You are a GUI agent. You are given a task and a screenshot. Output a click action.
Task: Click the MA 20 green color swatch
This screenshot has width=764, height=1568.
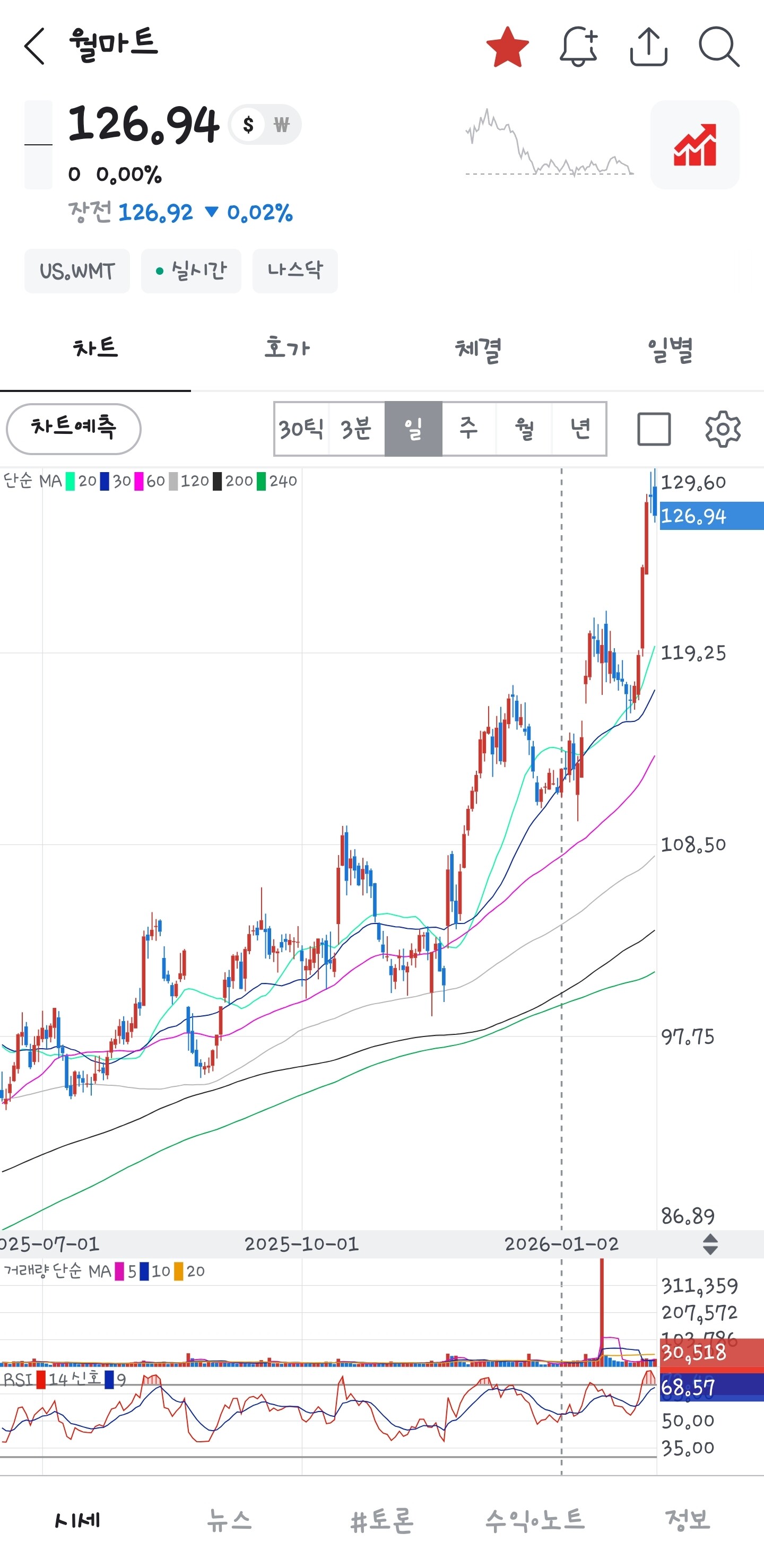[x=71, y=482]
